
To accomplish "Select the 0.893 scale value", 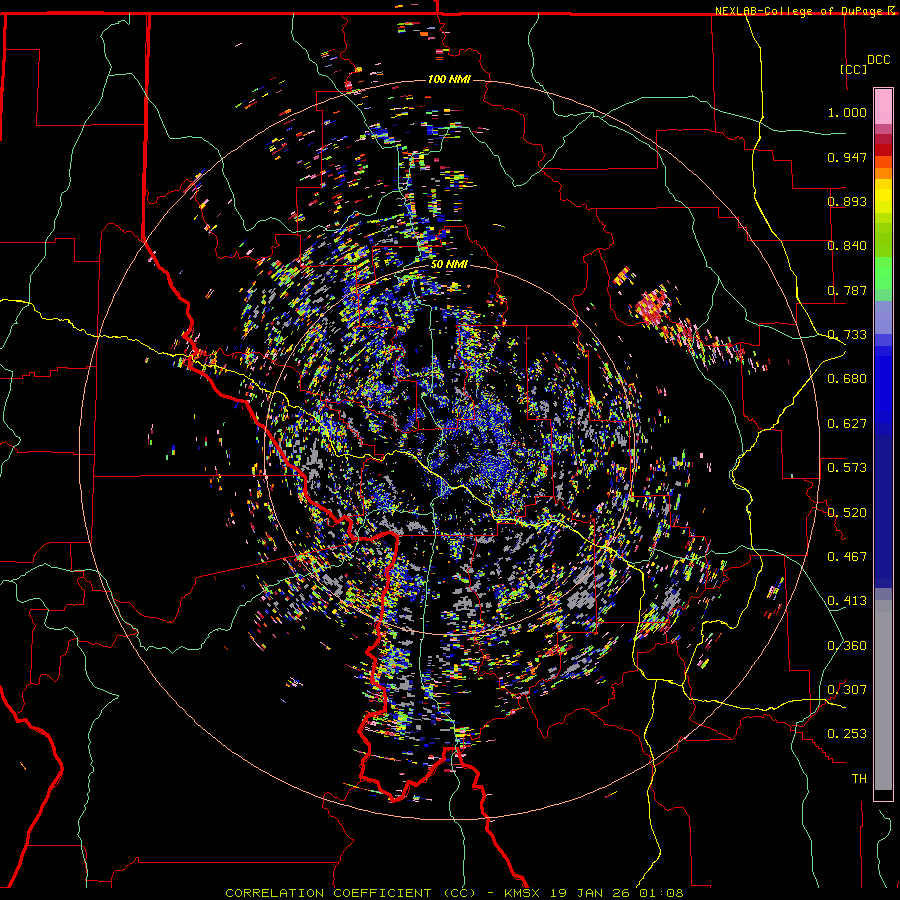I will pos(847,201).
